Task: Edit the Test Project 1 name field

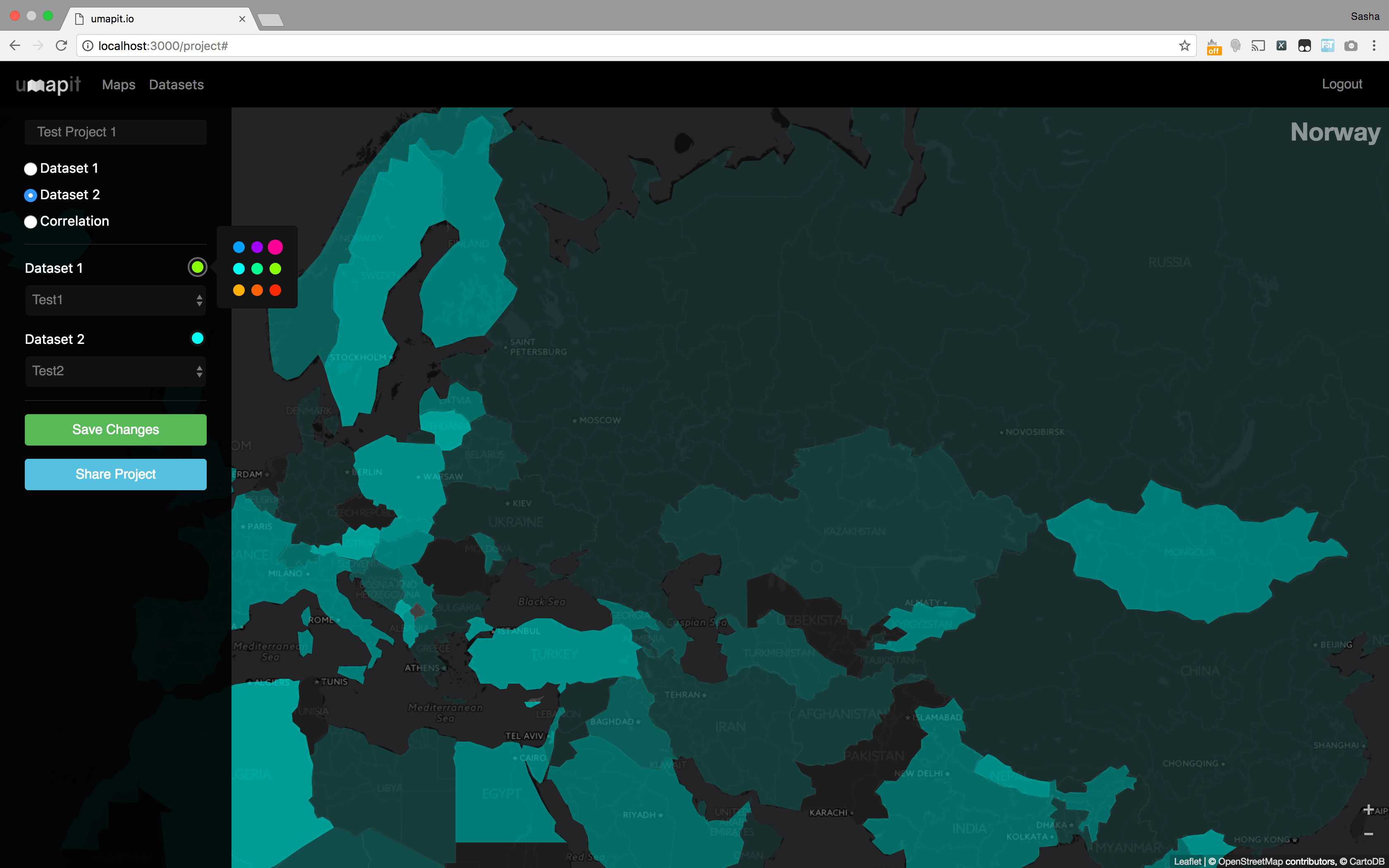Action: [115, 132]
